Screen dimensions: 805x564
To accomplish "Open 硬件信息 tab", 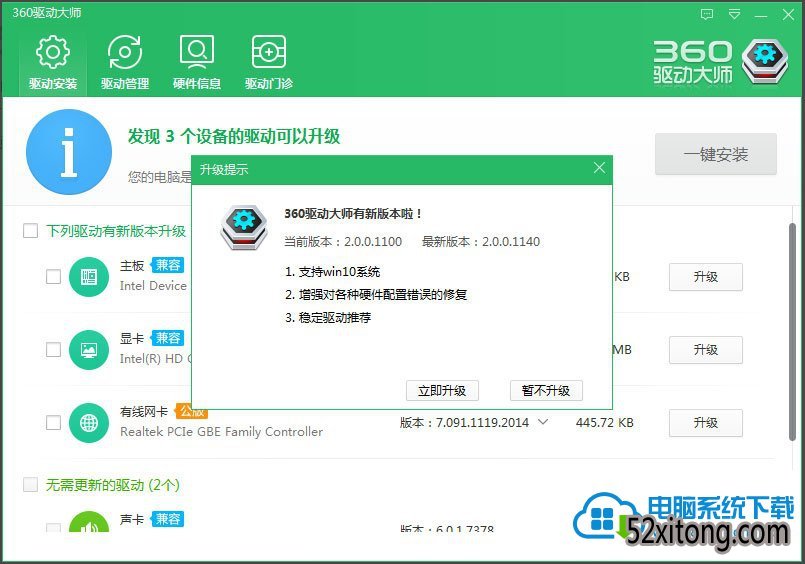I will coord(197,63).
